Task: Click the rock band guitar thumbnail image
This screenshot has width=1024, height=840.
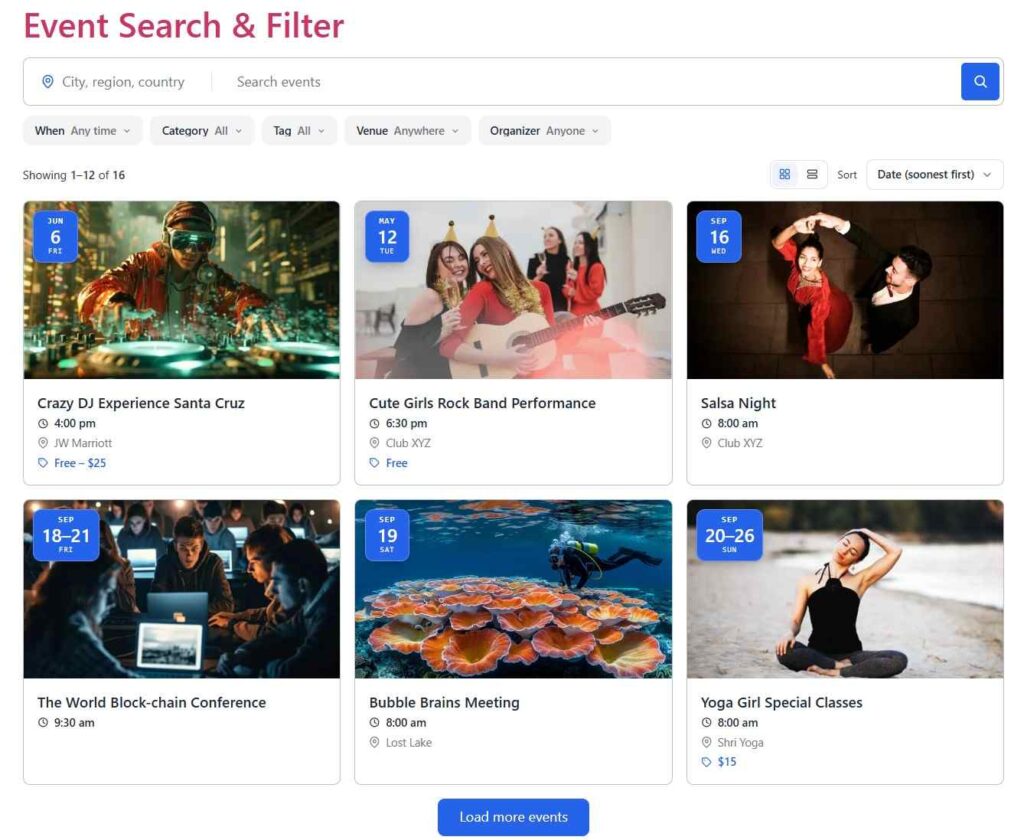Action: coord(513,290)
